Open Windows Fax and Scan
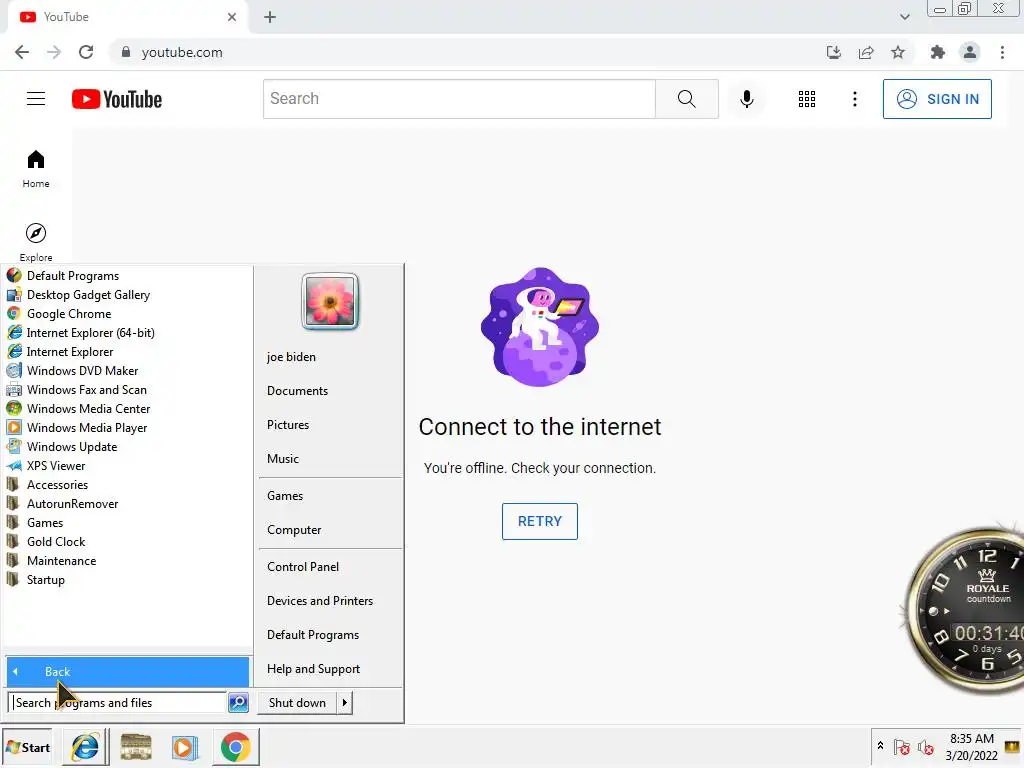1024x768 pixels. (x=87, y=389)
